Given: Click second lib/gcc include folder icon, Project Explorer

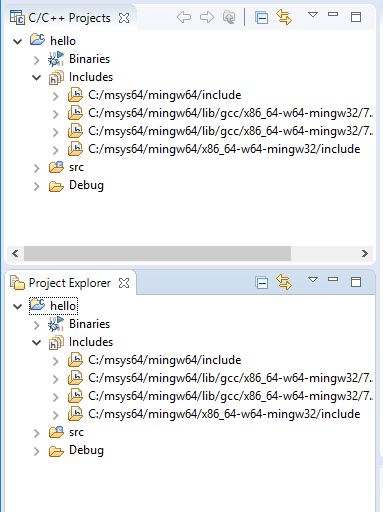Looking at the screenshot, I should coord(75,396).
